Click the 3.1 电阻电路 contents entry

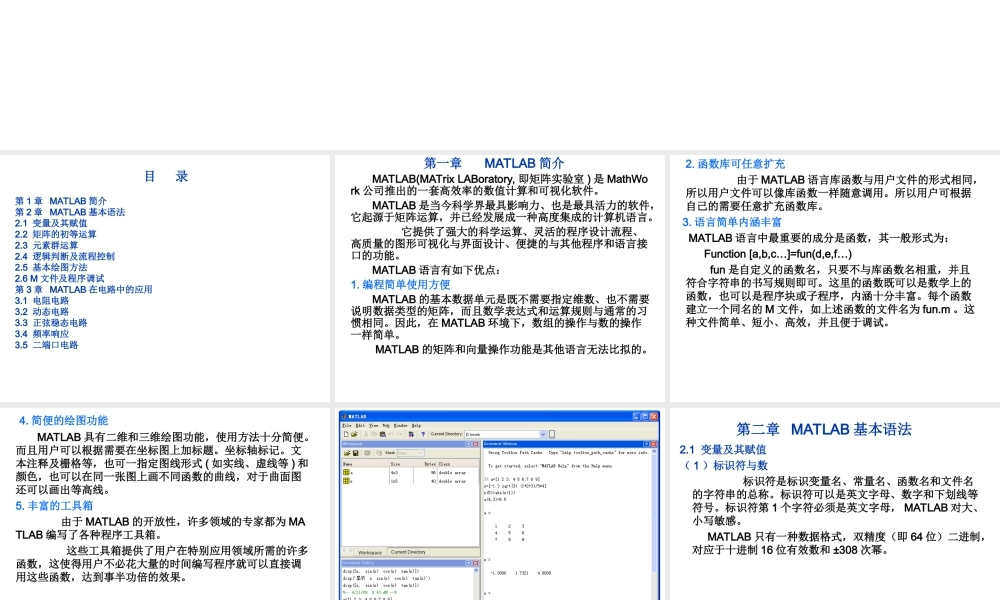42,300
